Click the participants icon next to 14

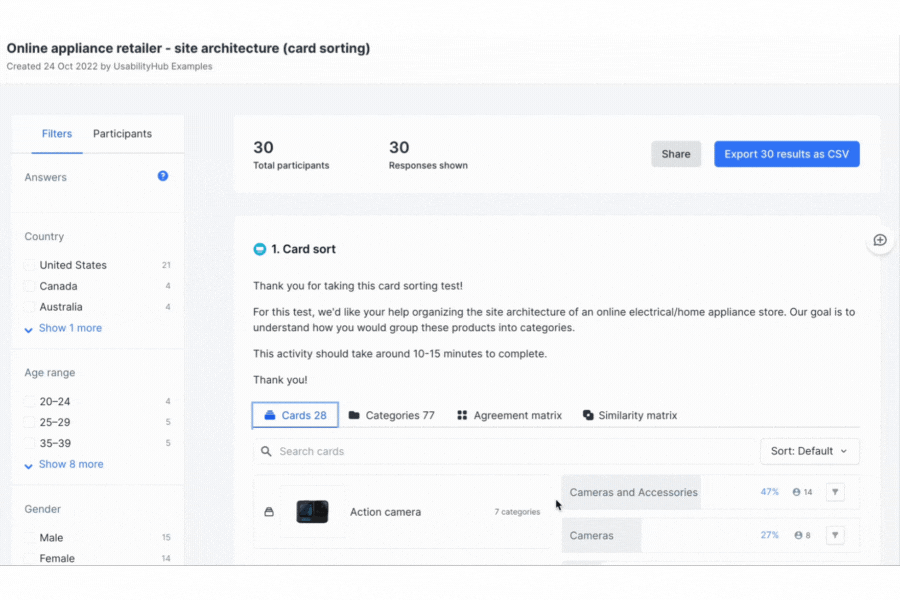pos(797,492)
